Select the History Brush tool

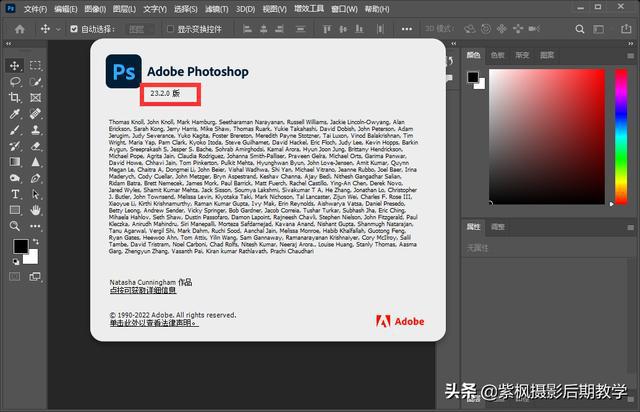15,146
